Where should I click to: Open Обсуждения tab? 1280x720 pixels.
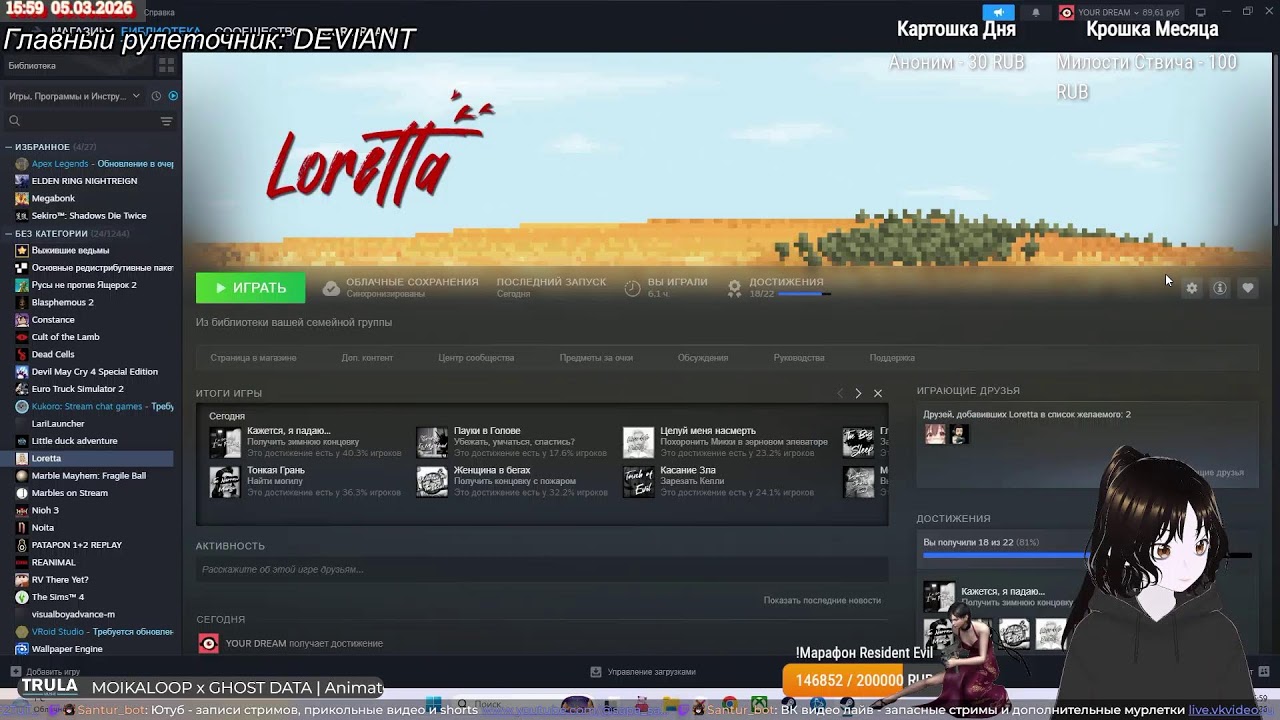pos(703,358)
